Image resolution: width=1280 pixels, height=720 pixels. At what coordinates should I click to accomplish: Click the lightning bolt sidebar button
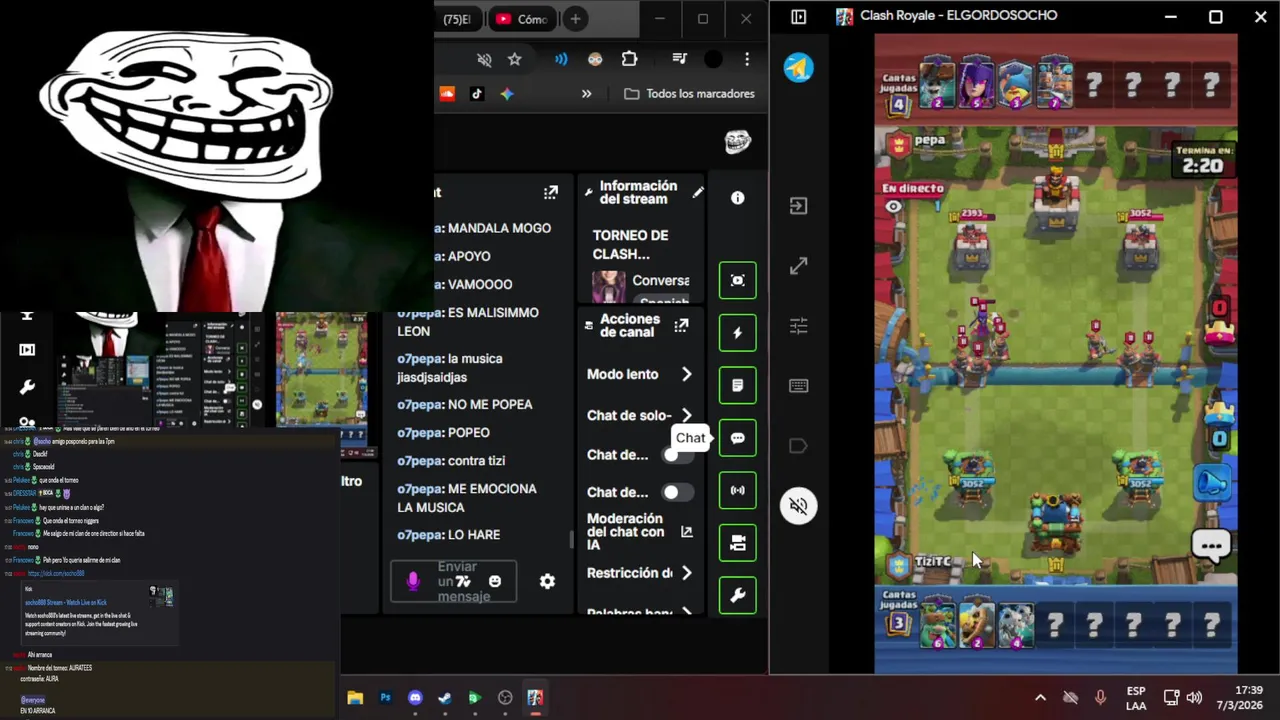[738, 333]
